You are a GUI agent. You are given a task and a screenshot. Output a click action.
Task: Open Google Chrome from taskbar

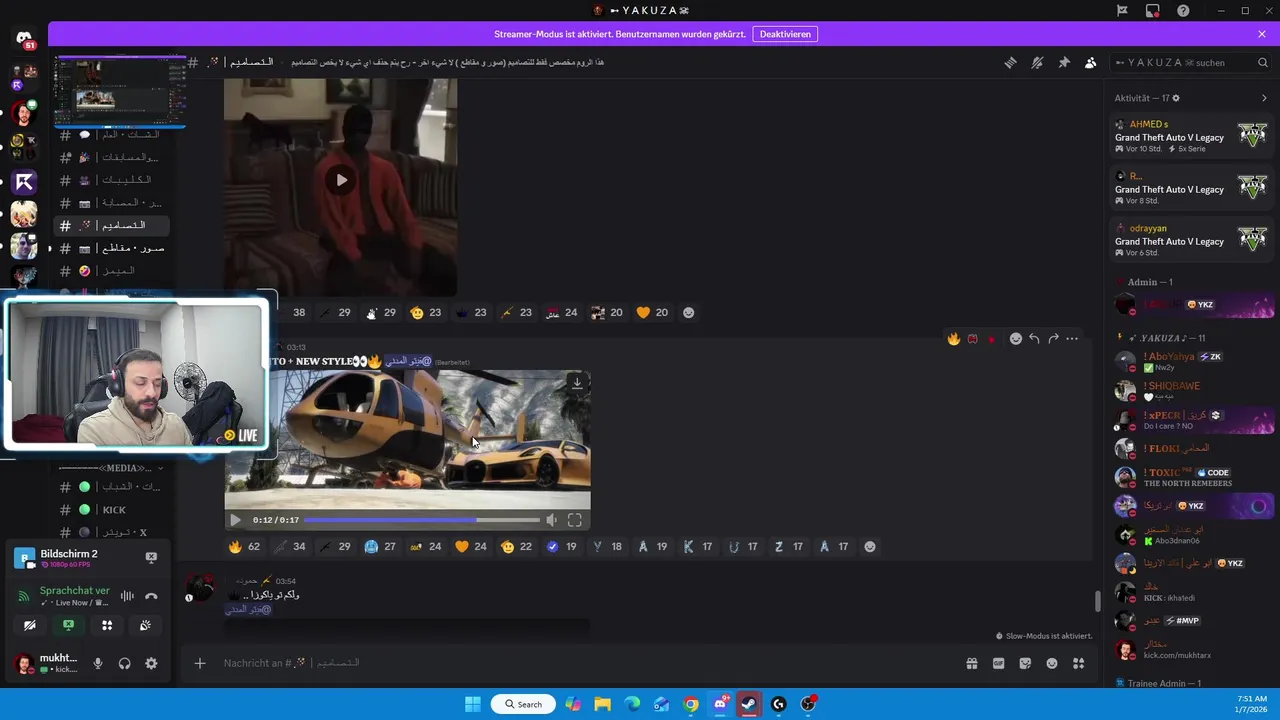(x=691, y=704)
